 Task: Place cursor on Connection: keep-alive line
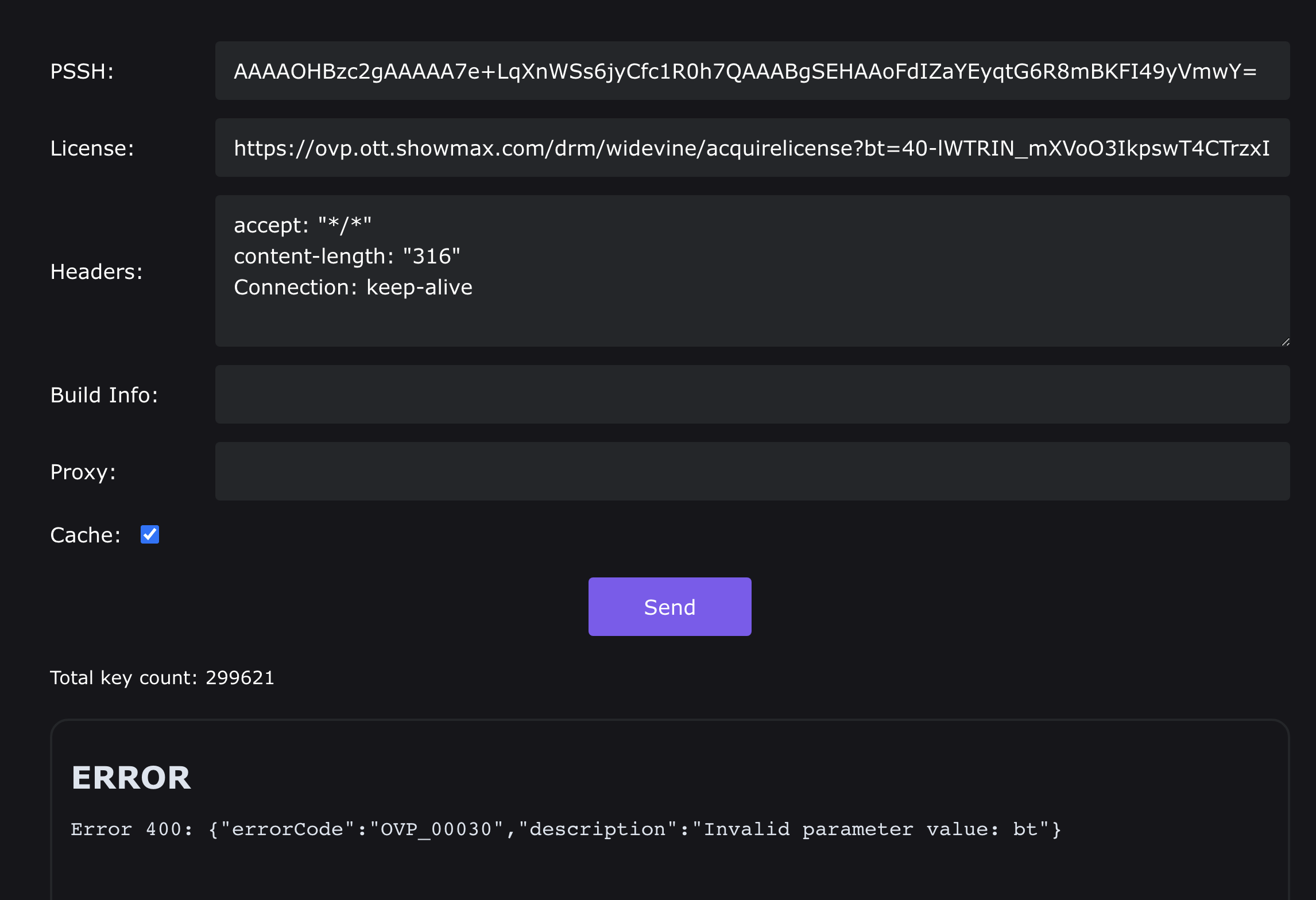[x=353, y=287]
